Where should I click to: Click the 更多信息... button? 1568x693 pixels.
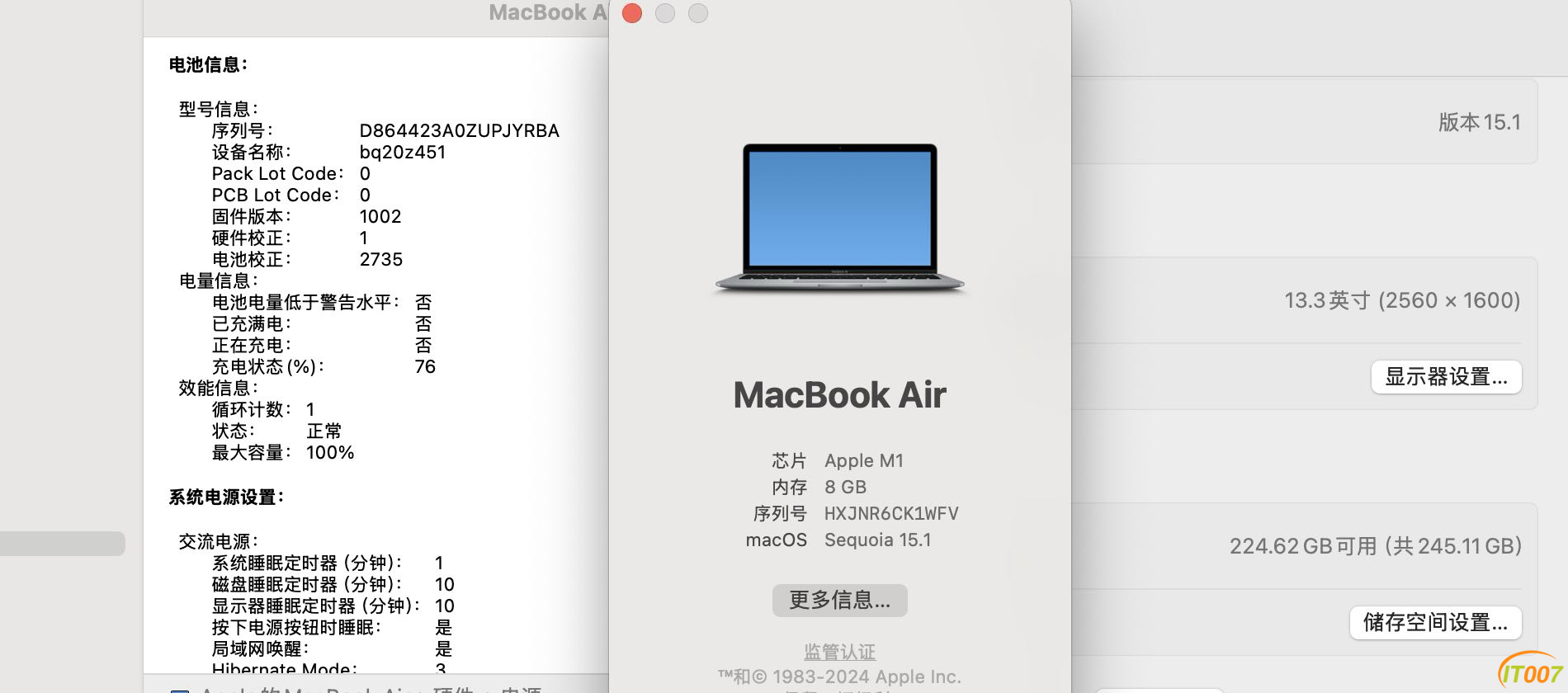pyautogui.click(x=839, y=600)
